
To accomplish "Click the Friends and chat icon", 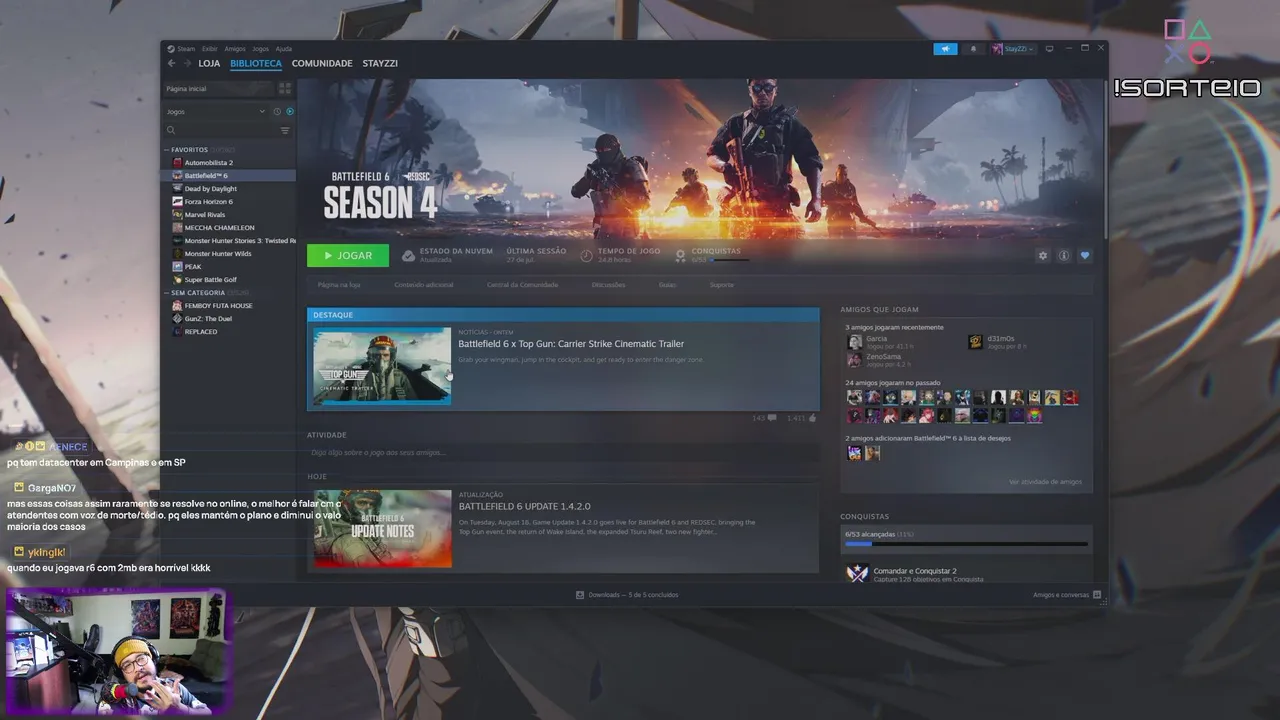I will point(1097,595).
